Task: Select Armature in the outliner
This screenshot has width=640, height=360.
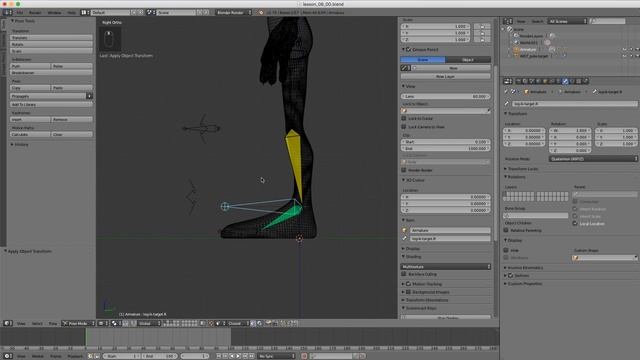Action: [529, 49]
